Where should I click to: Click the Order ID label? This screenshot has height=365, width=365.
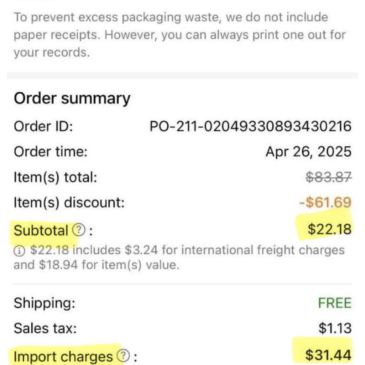tap(43, 127)
